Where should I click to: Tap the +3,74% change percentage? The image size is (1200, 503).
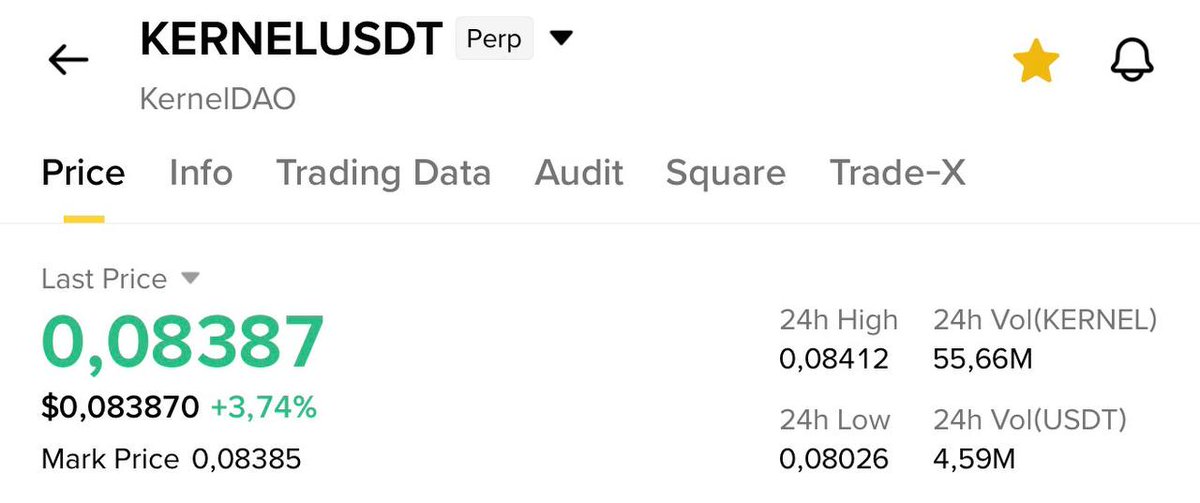point(263,407)
